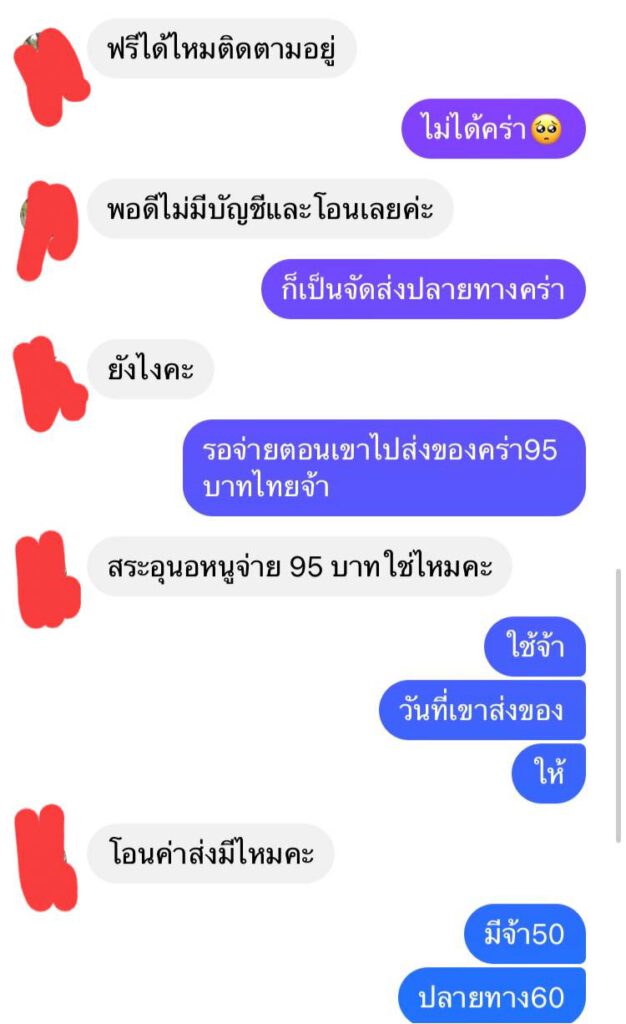
Task: Tap the reply about paying 95 baht on delivery
Action: click(384, 468)
